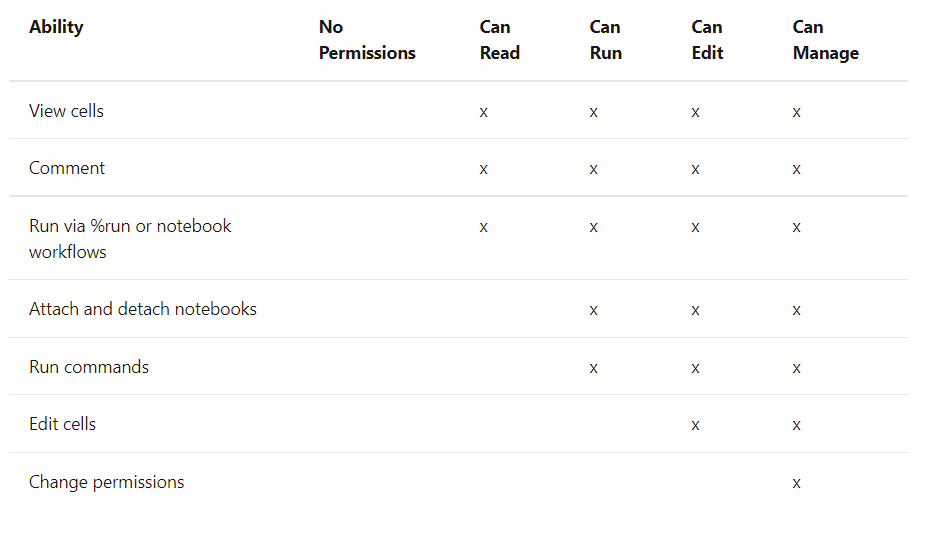The width and height of the screenshot is (936, 539).
Task: Click the View cells row label
Action: [x=66, y=111]
